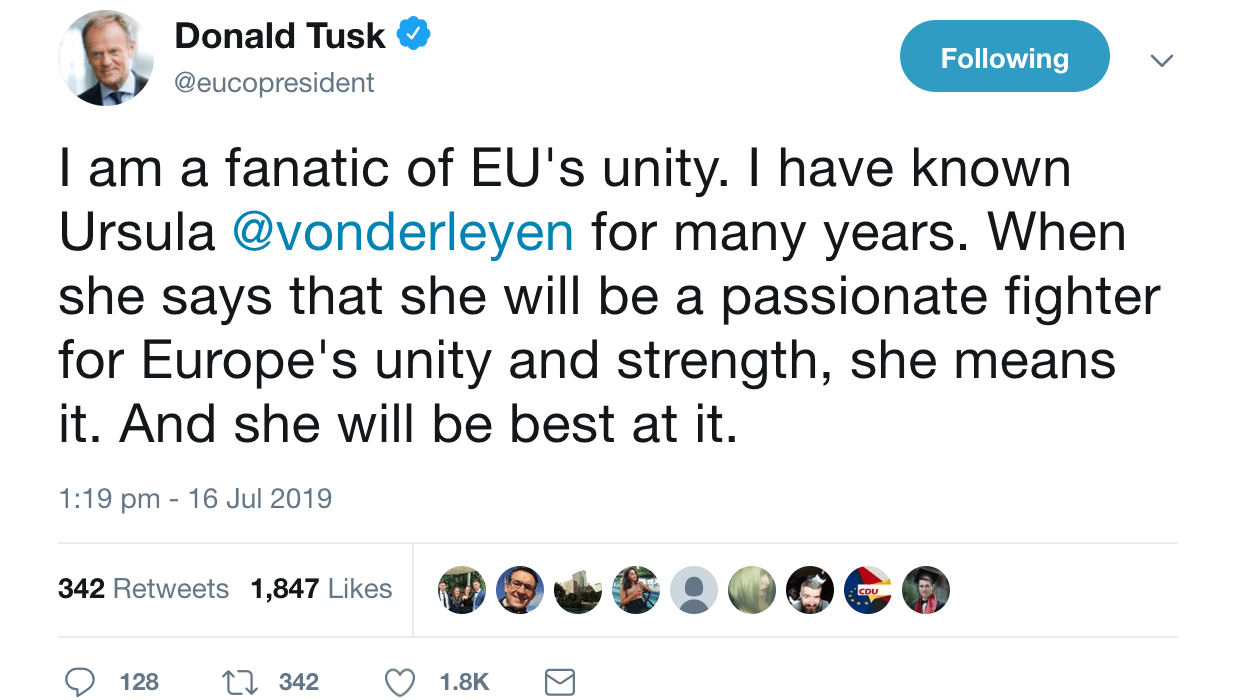Click the reply speech bubble icon
This screenshot has height=700, width=1246.
(x=80, y=682)
